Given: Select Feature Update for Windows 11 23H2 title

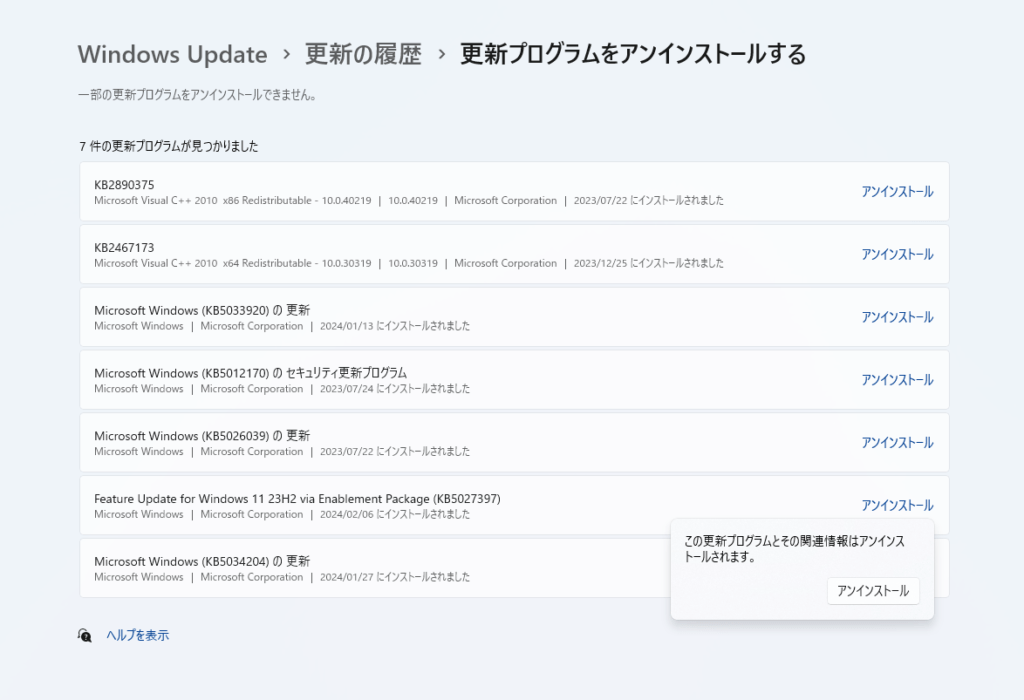Looking at the screenshot, I should click(x=297, y=498).
